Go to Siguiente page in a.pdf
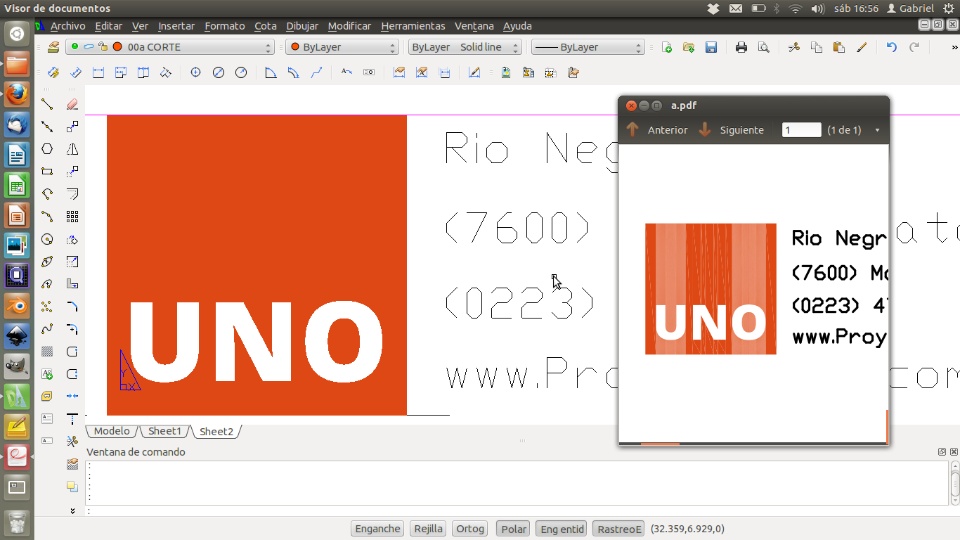 click(732, 130)
